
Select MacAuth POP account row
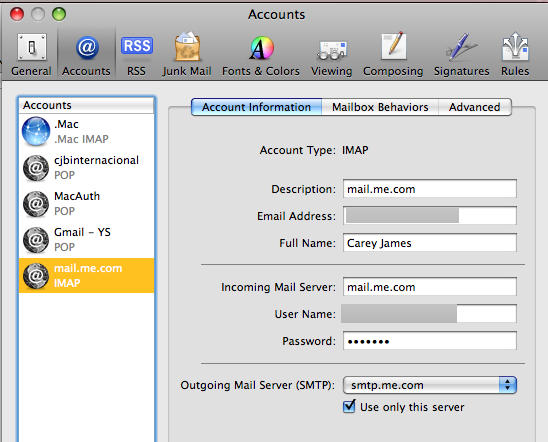pyautogui.click(x=86, y=204)
